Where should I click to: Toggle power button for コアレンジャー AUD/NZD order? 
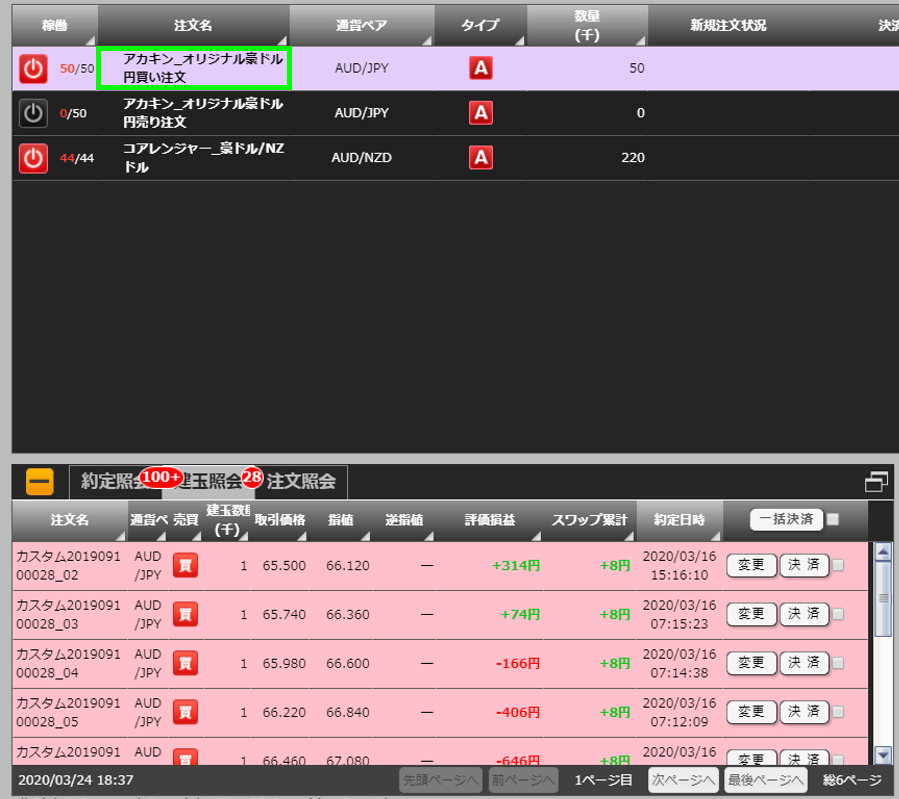(33, 157)
